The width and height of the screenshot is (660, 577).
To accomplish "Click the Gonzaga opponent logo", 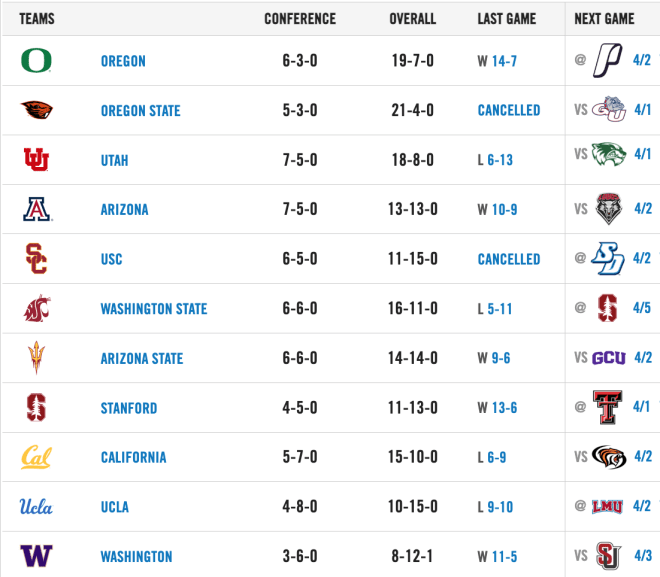I will pos(609,109).
